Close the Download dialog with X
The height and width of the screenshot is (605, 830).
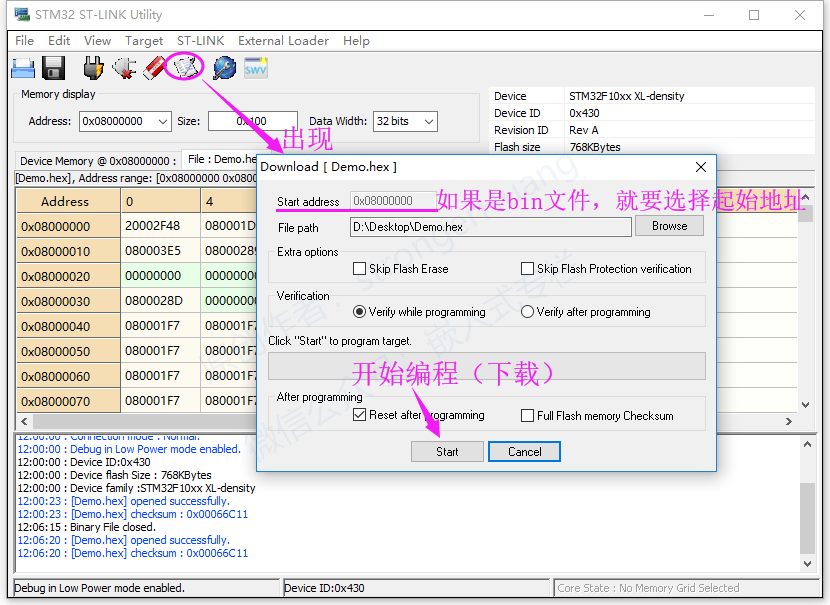coord(700,167)
